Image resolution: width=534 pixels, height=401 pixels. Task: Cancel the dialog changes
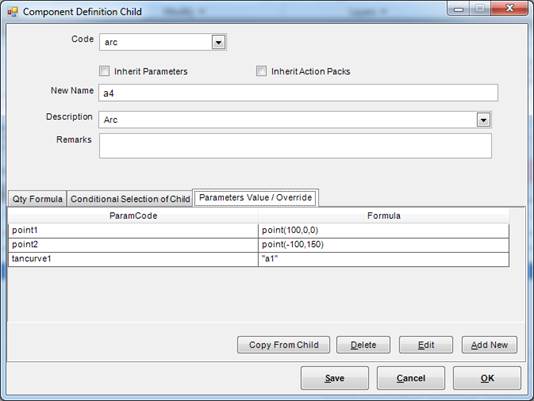(411, 378)
